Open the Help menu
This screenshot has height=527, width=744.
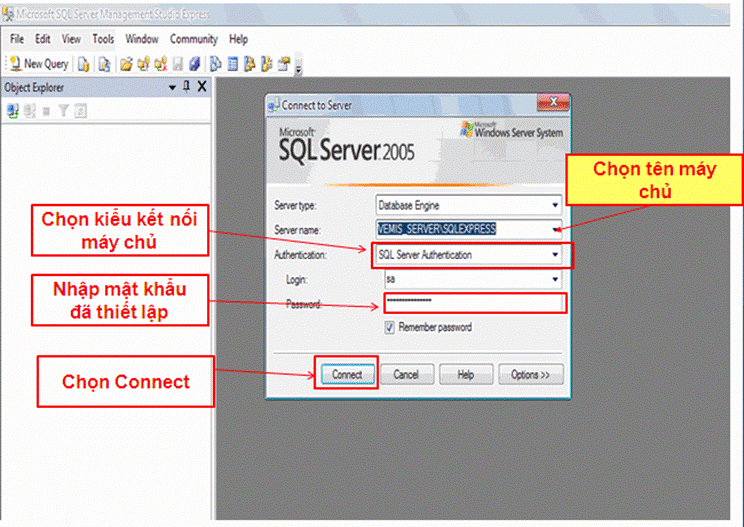[238, 39]
